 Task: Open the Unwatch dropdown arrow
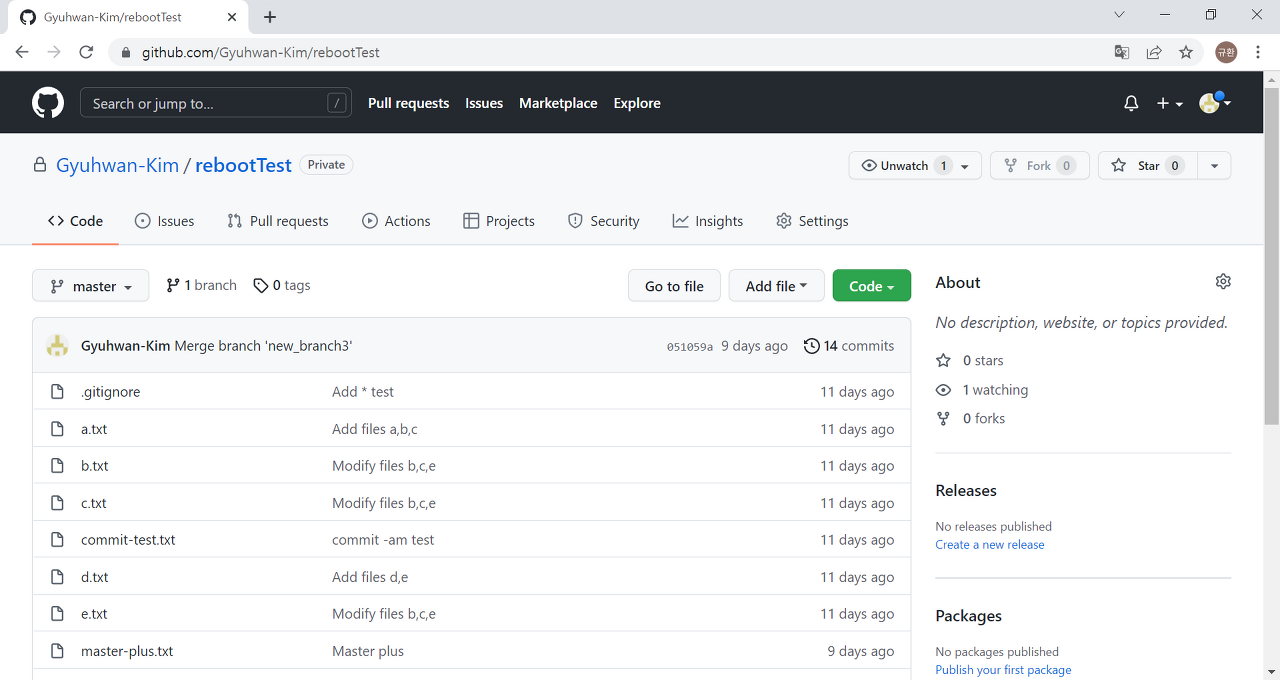point(965,166)
